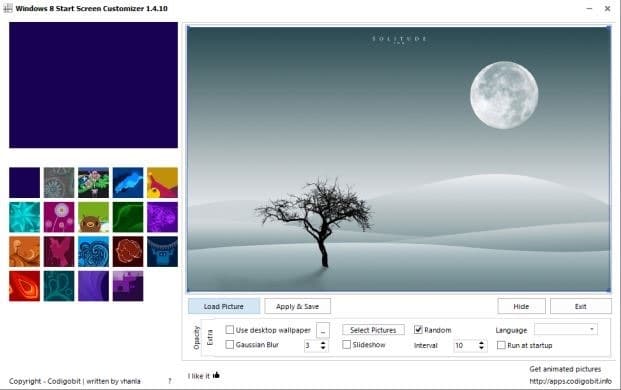The image size is (621, 390).
Task: Click the wallpaper browse ellipsis button
Action: click(323, 331)
